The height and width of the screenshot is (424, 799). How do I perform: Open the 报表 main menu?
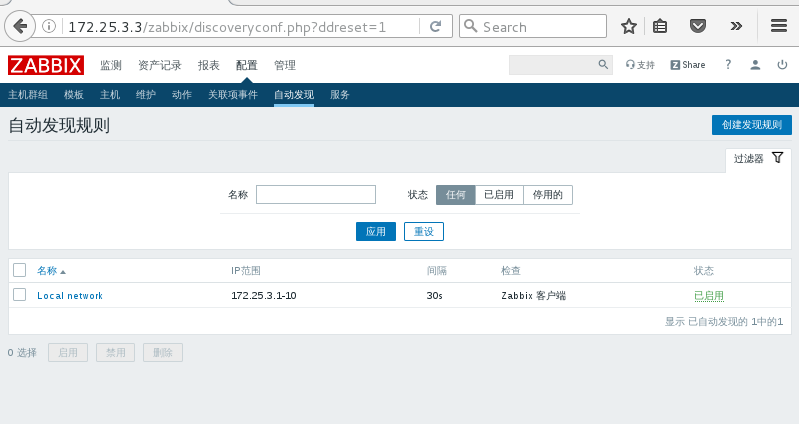pos(208,65)
